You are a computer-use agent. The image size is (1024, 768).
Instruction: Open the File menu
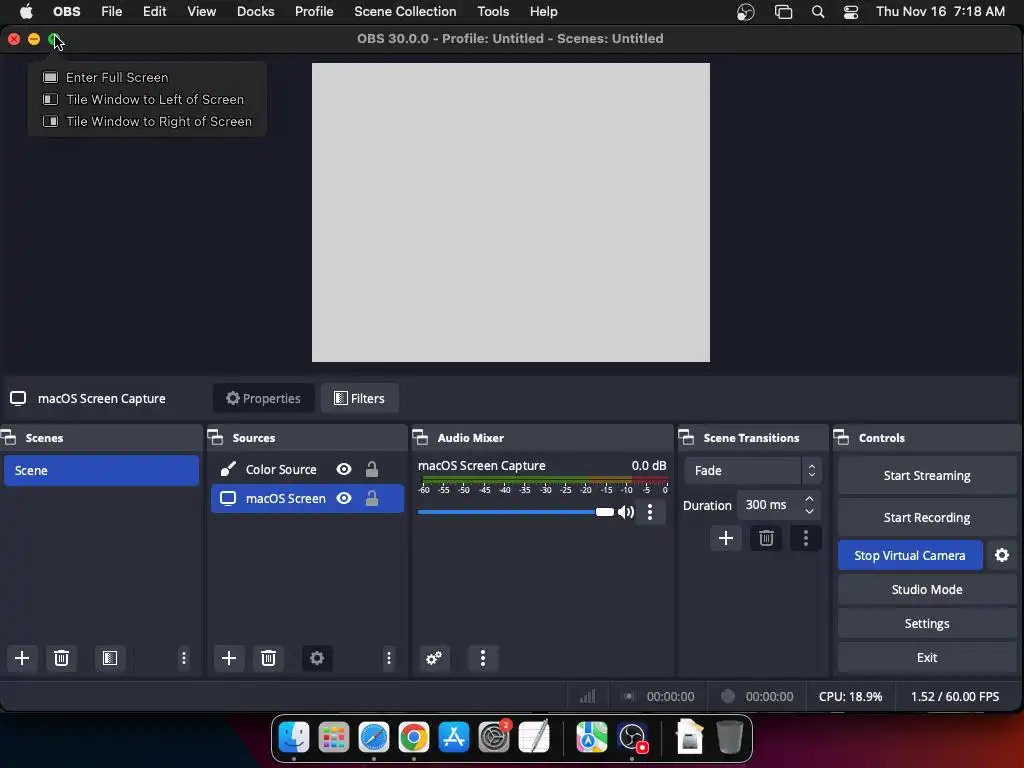(x=112, y=12)
